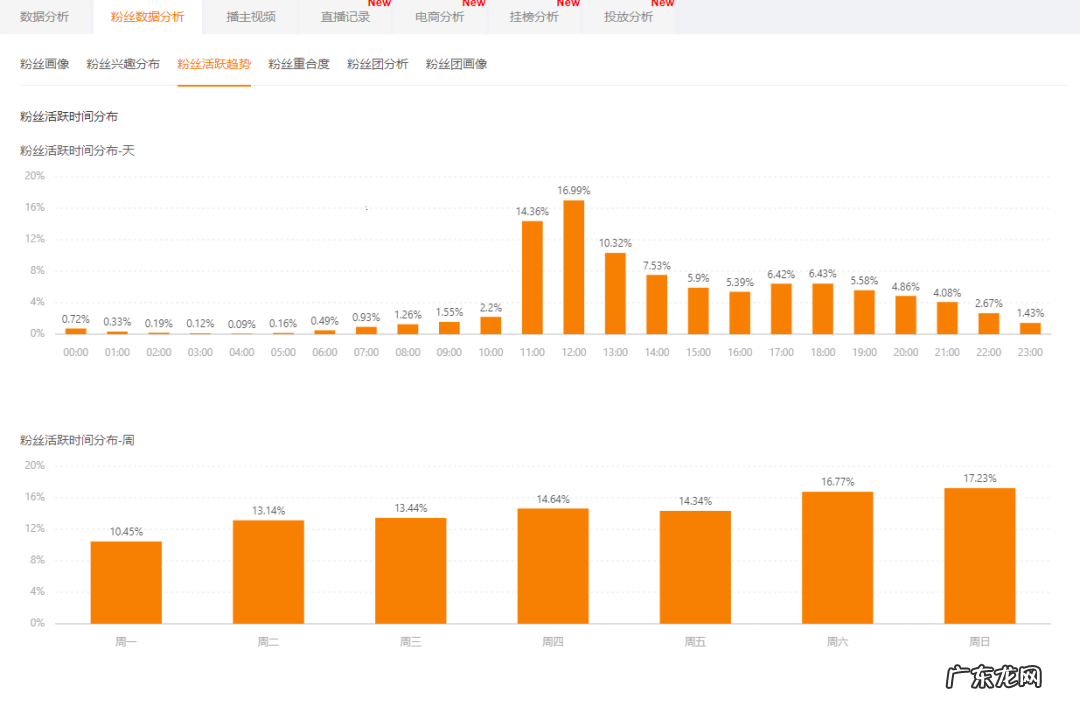The height and width of the screenshot is (706, 1080).
Task: Click the New badge on 直播记录
Action: pyautogui.click(x=379, y=4)
